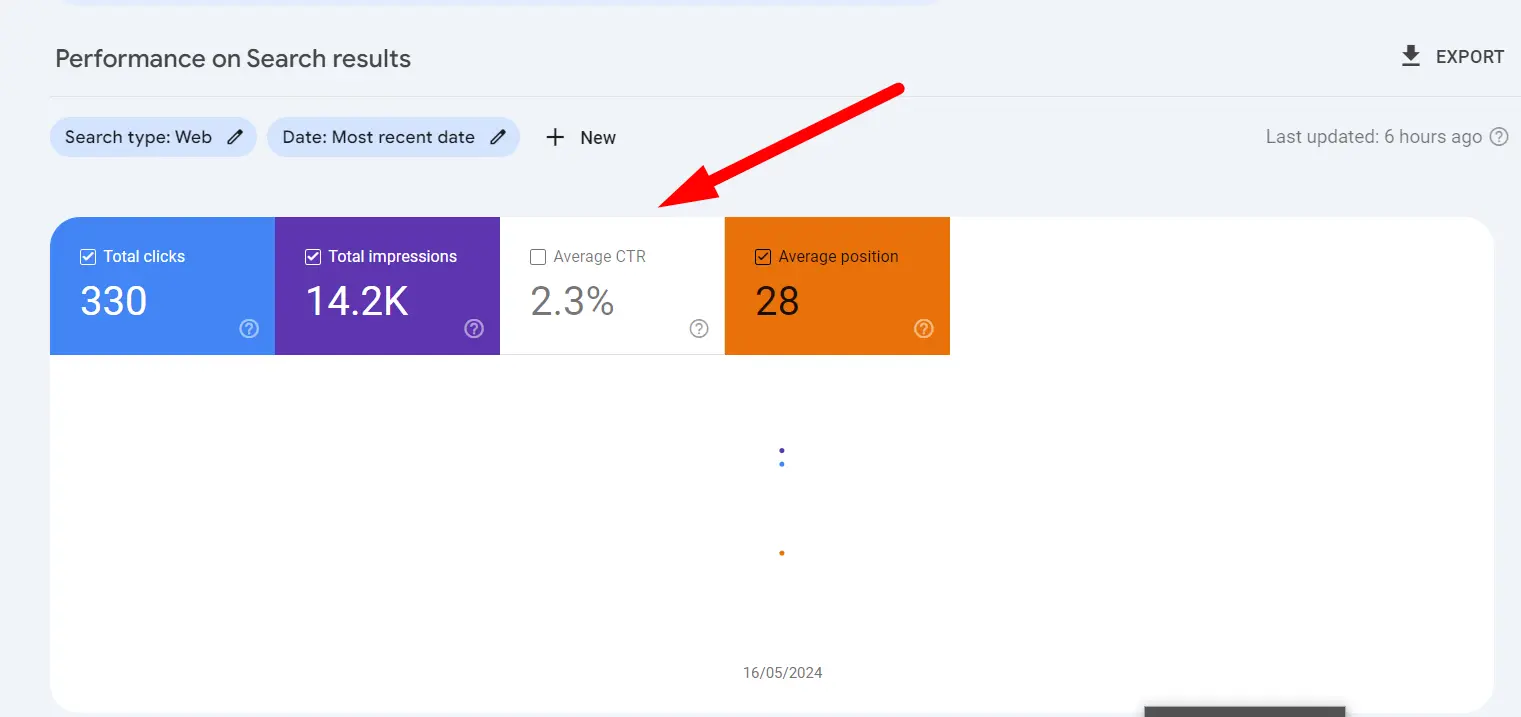Screen dimensions: 1521x717
Task: Open the Date: Most recent date chip
Action: 393,137
